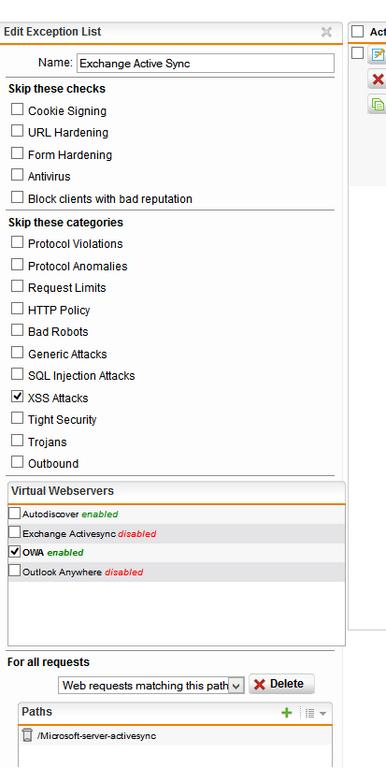Click the edit pencil icon in right panel
Image resolution: width=386 pixels, height=768 pixels.
click(377, 54)
